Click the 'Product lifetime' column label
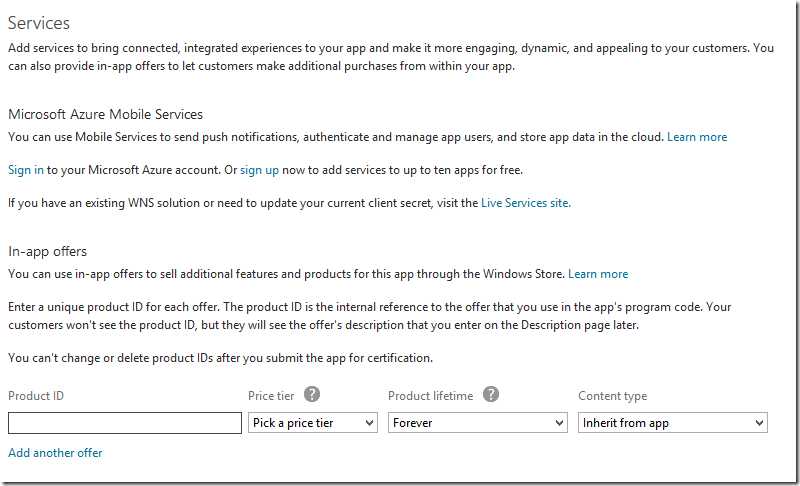The height and width of the screenshot is (486, 800). pos(430,396)
